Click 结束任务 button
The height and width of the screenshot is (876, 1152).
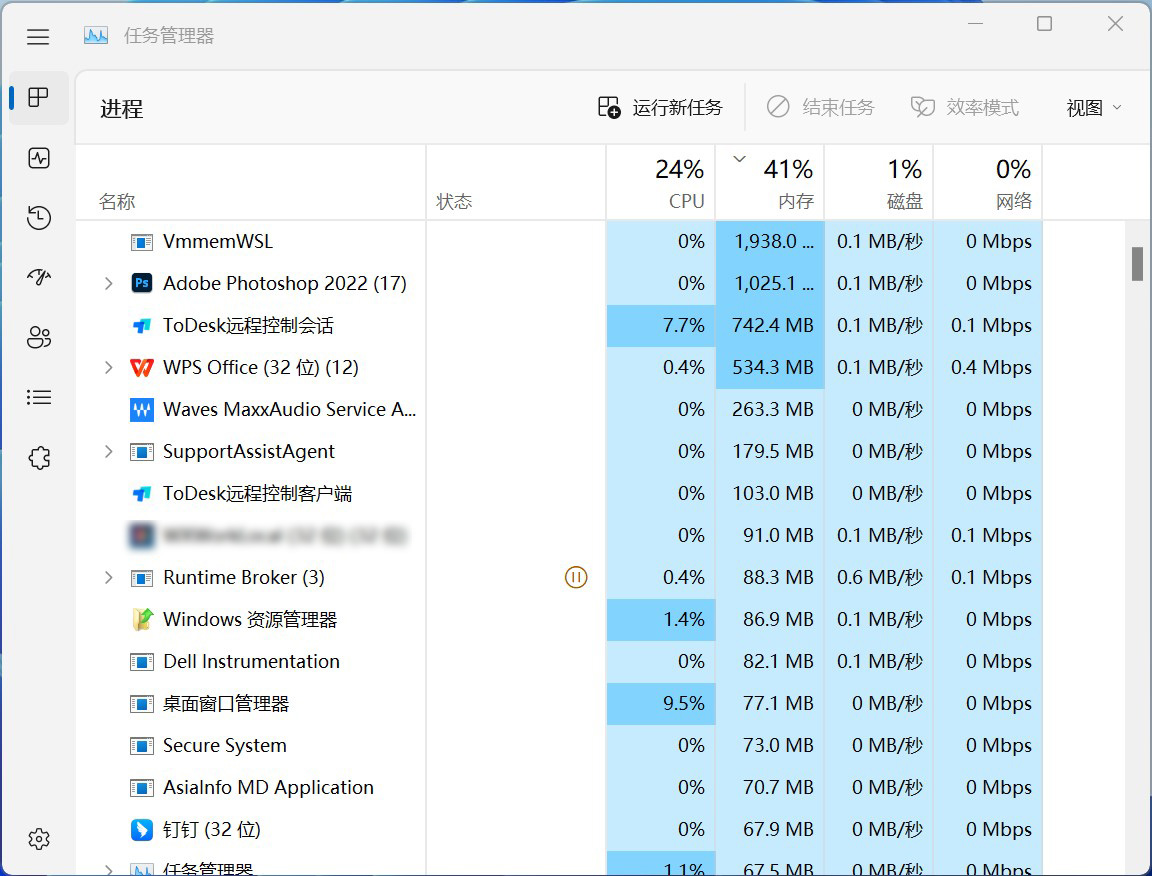coord(821,108)
